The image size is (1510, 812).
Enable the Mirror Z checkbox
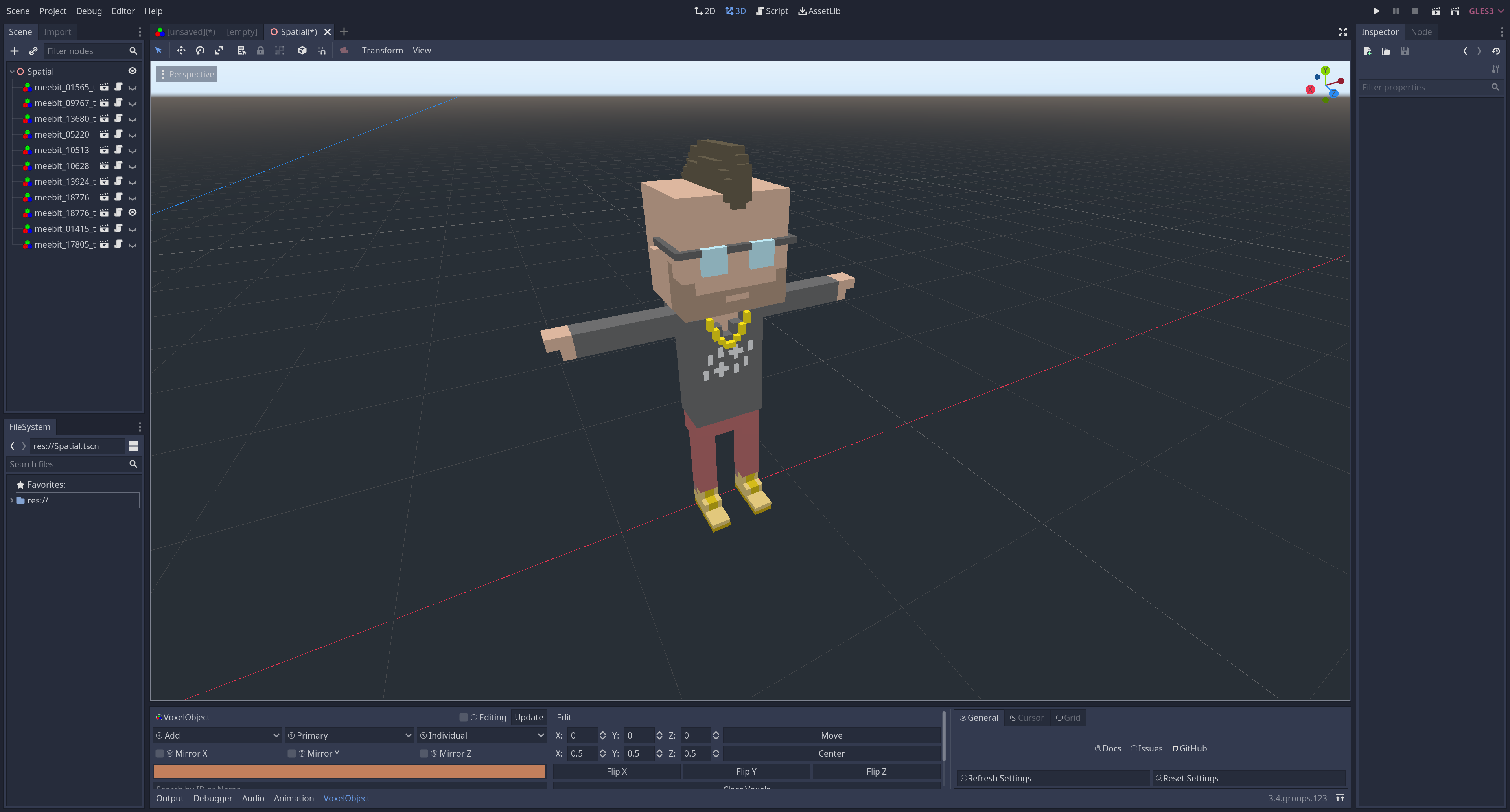tap(424, 753)
